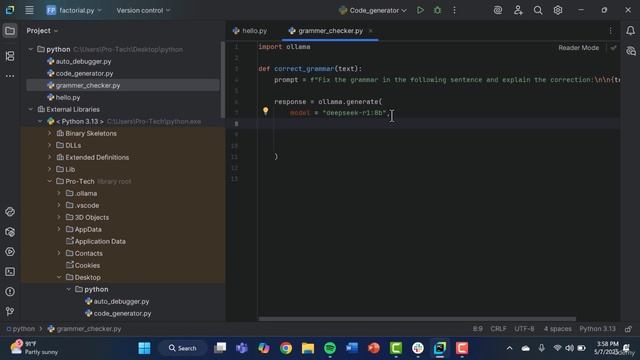Open the Notifications bell

630,31
